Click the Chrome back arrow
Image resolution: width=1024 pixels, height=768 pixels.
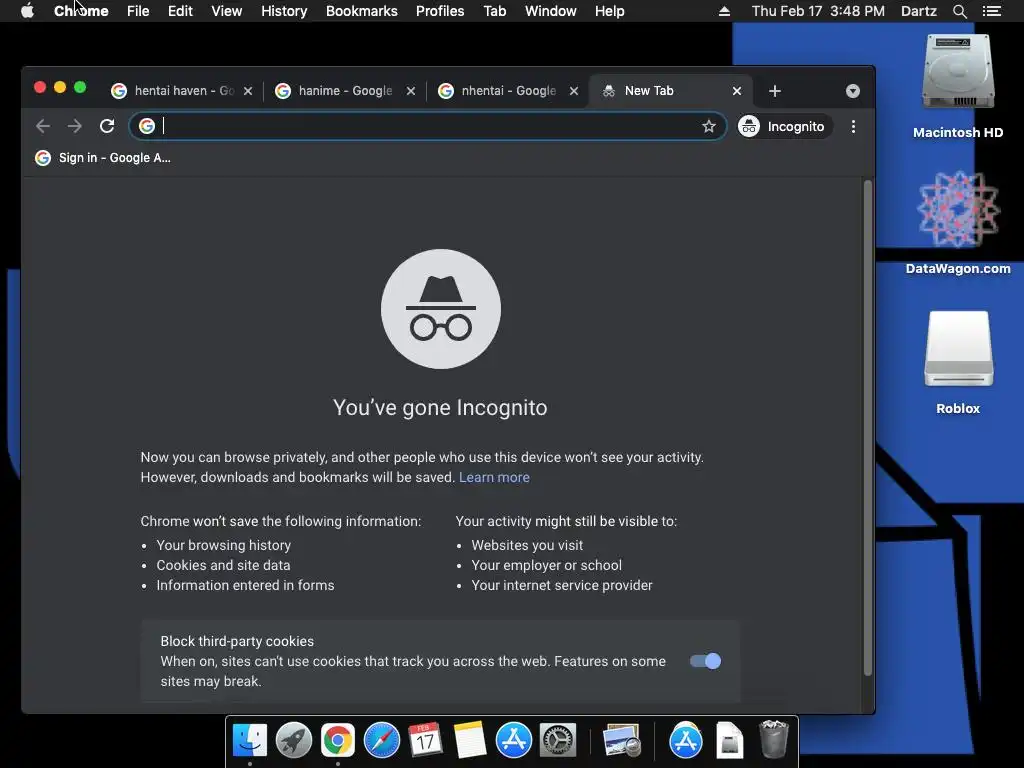43,126
